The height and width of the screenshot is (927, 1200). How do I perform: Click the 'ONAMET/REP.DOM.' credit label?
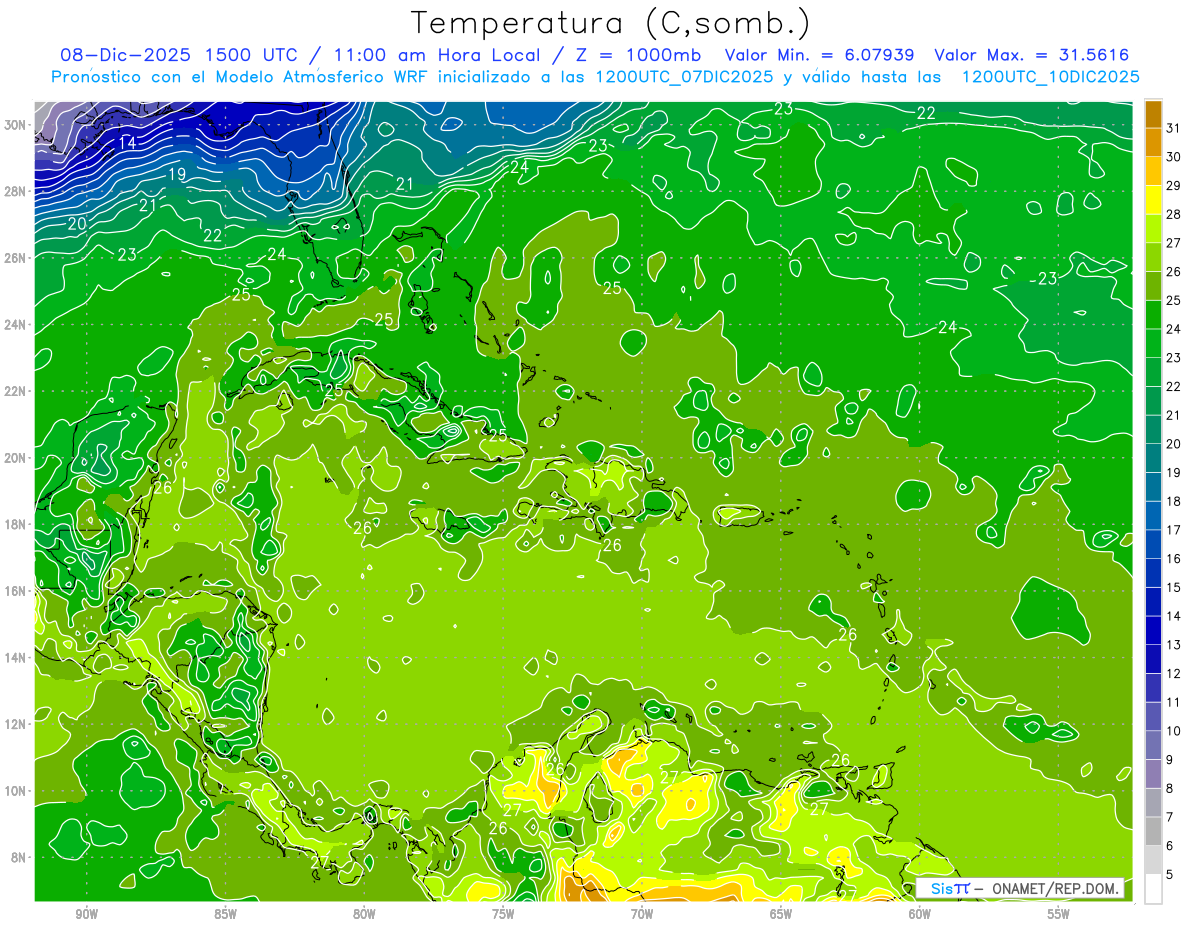tap(1056, 889)
